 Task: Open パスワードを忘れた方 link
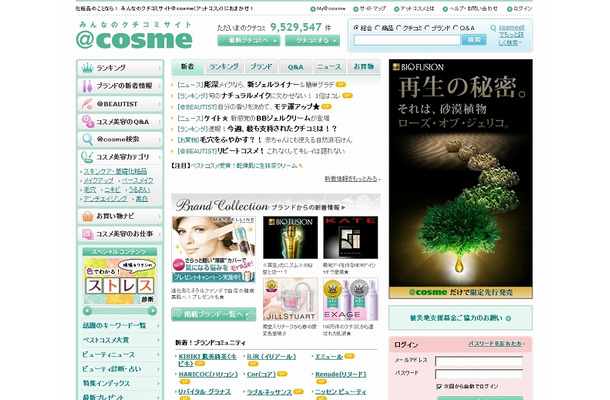(496, 344)
